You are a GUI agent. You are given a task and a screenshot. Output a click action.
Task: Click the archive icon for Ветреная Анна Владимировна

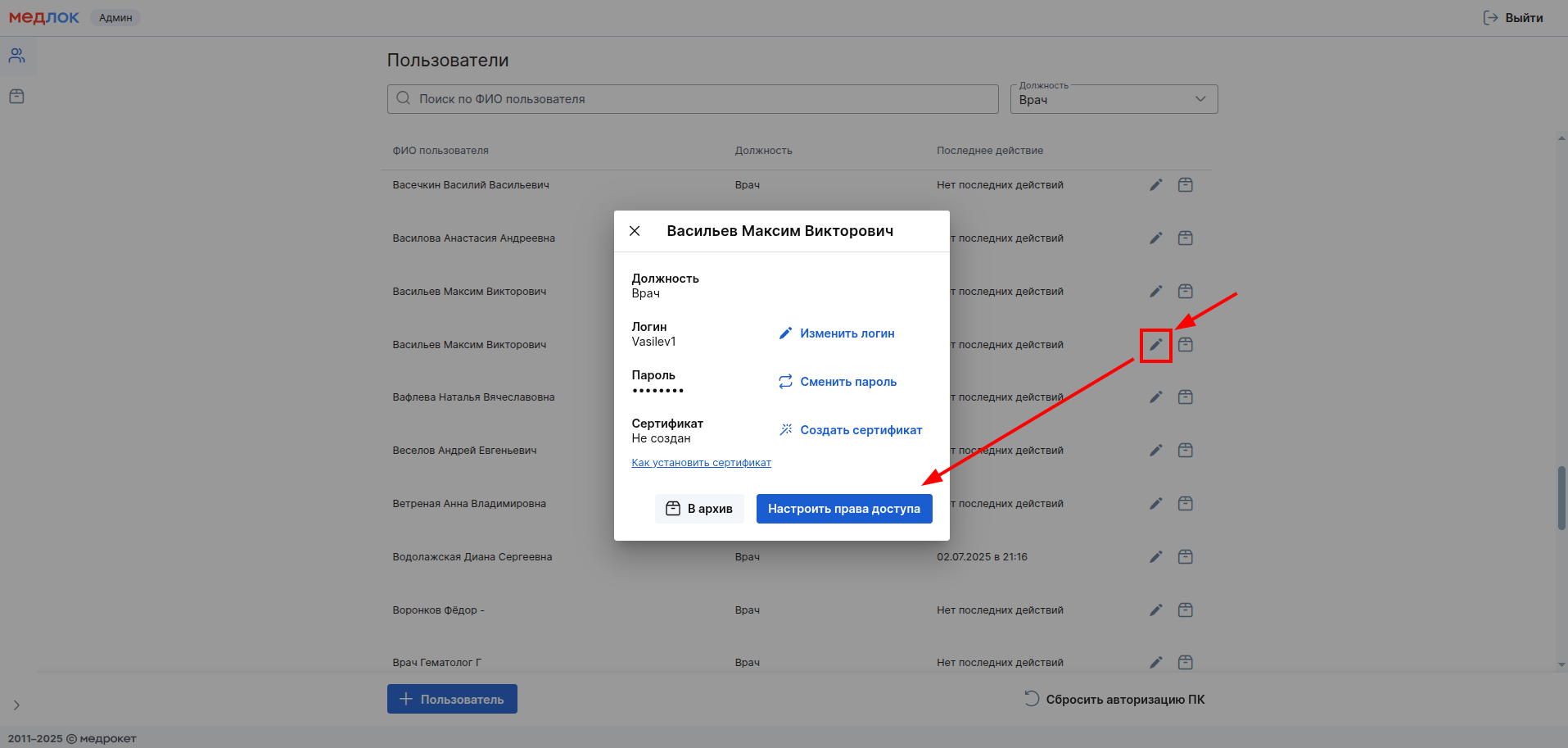(1185, 504)
